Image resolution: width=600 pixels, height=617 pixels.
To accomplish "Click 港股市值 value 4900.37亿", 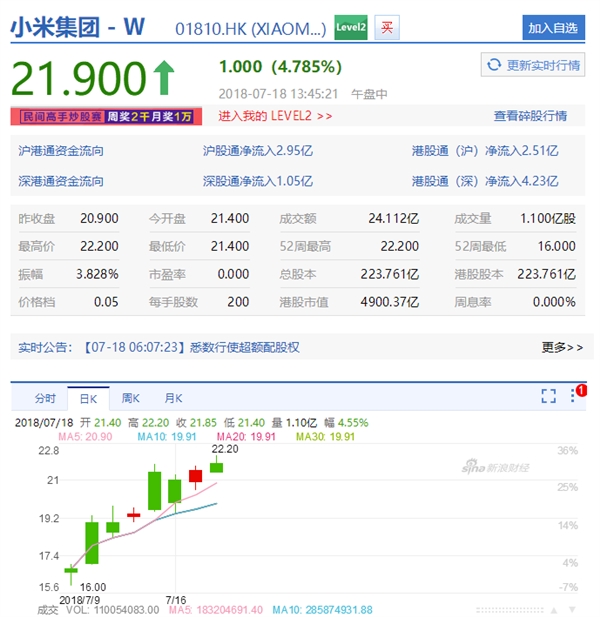I will (x=390, y=302).
